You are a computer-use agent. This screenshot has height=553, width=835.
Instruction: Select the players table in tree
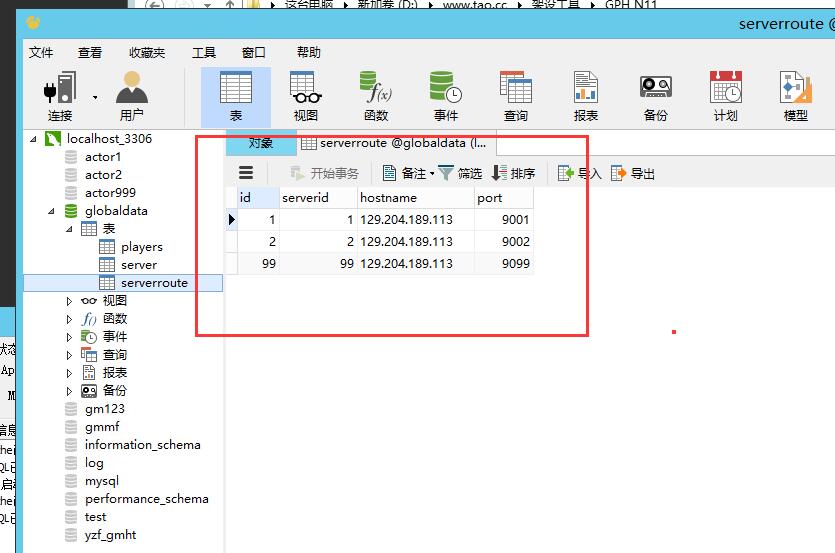141,247
